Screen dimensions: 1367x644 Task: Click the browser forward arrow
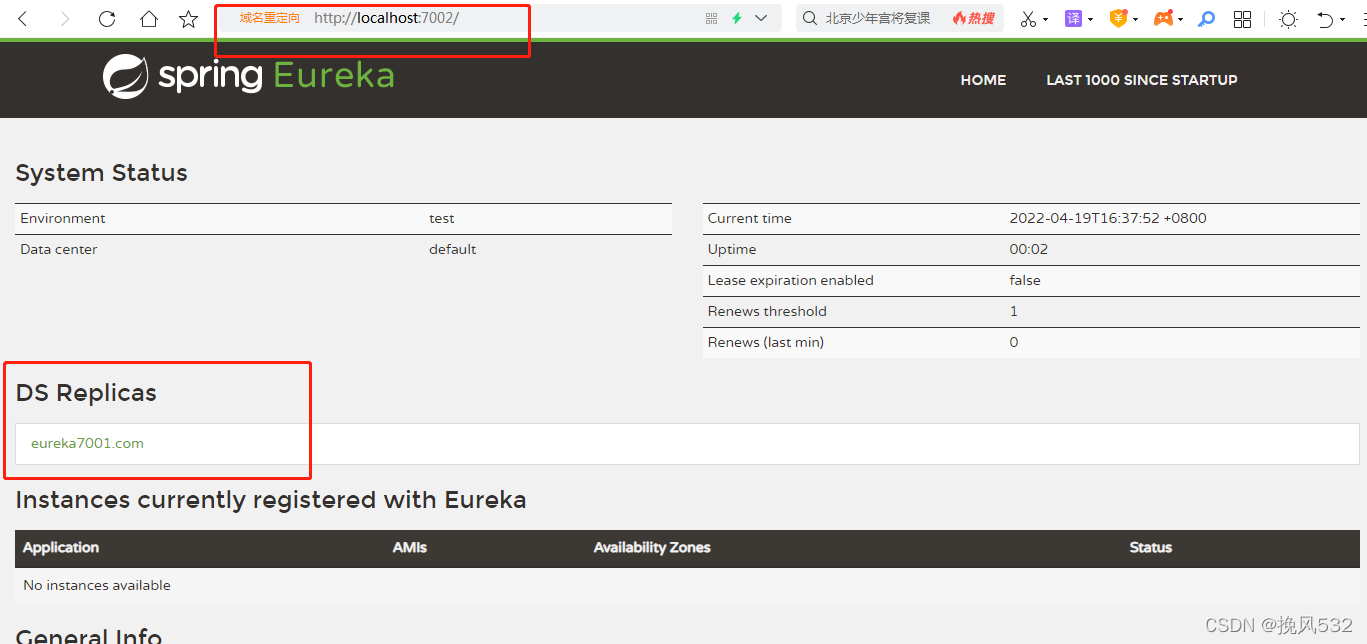(65, 19)
